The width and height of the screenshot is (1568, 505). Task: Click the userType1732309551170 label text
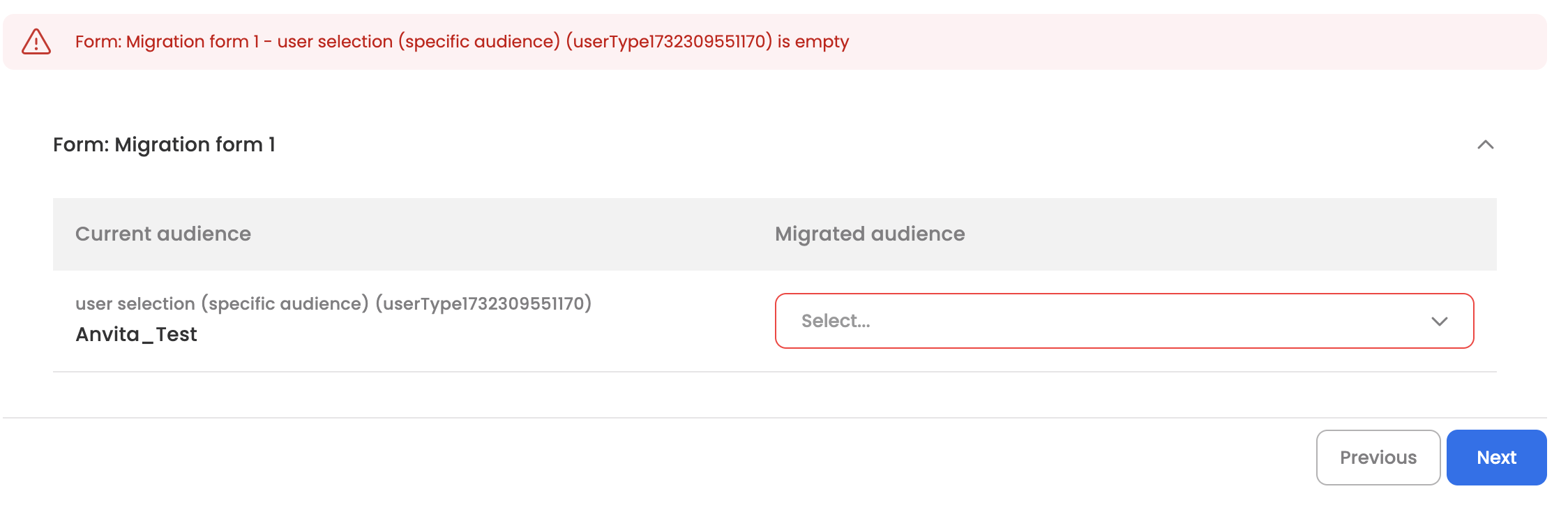483,304
